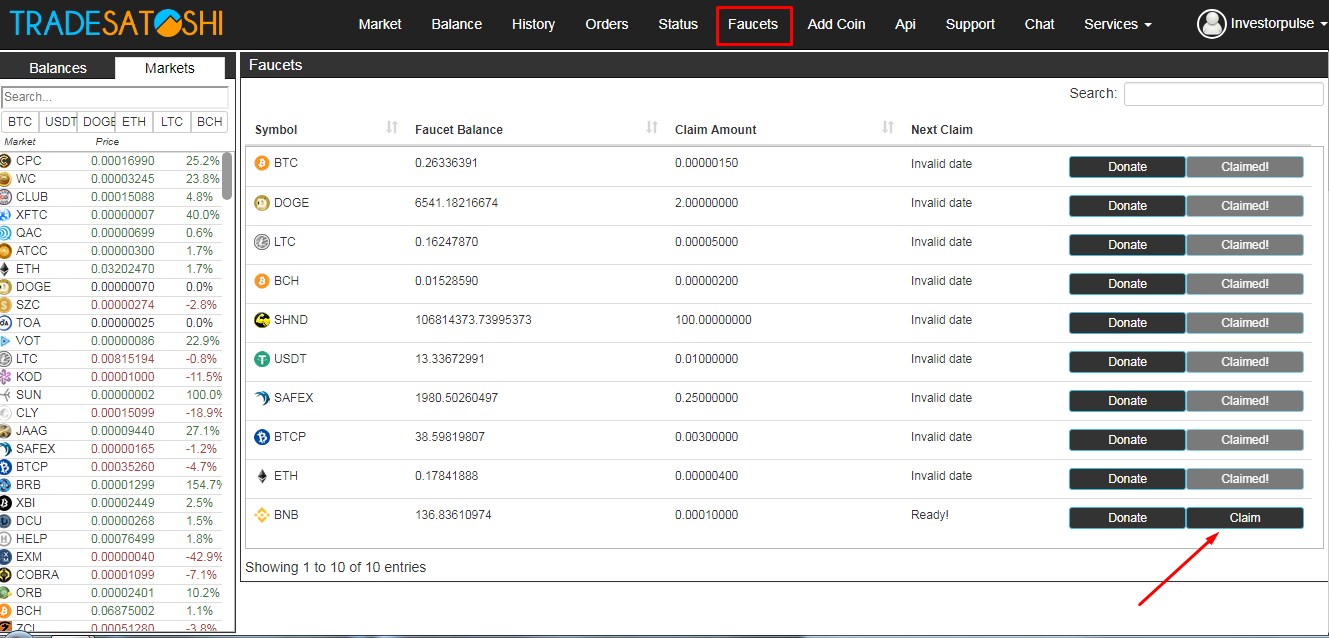Image resolution: width=1329 pixels, height=638 pixels.
Task: Select the HELP market row
Action: [111, 539]
